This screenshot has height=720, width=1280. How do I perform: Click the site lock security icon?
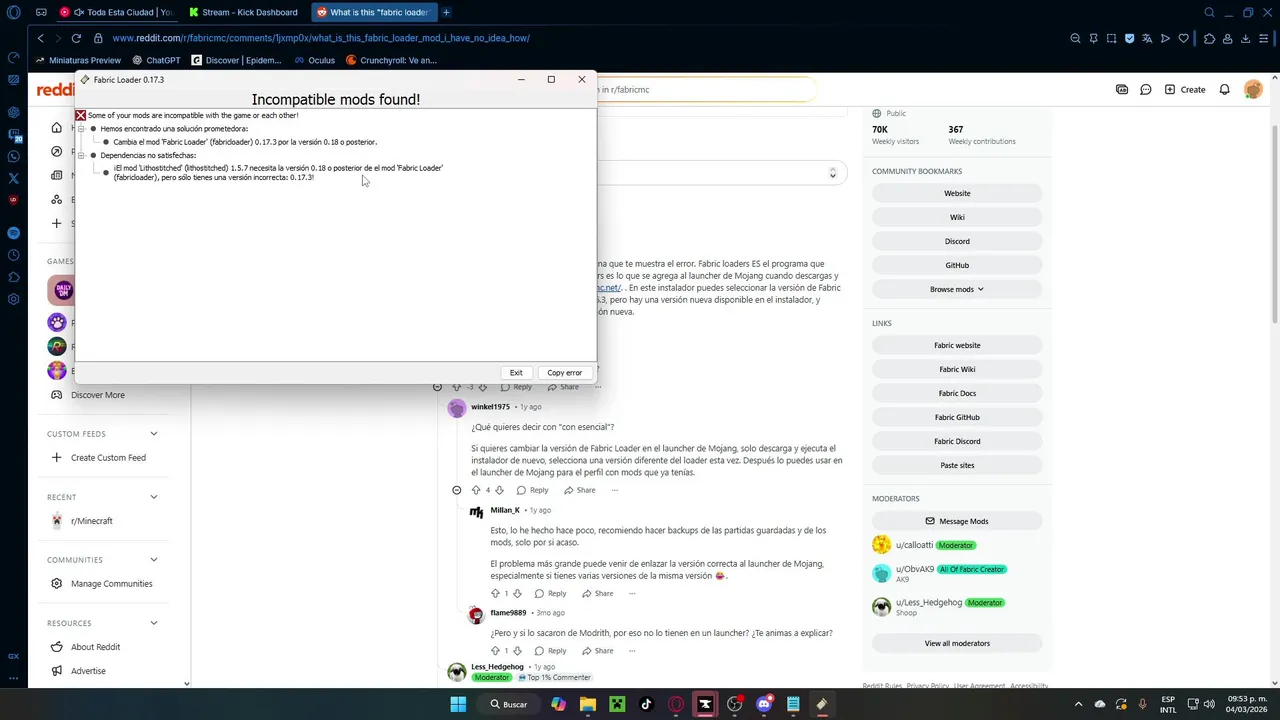click(x=98, y=38)
